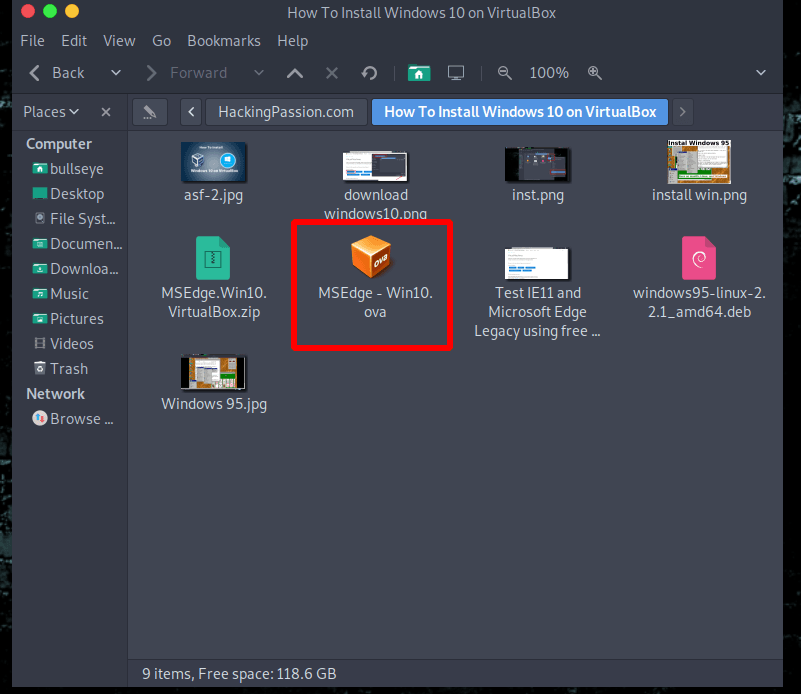Screen dimensions: 801x694
Task: Zoom out with the magnifier minus
Action: 505,73
